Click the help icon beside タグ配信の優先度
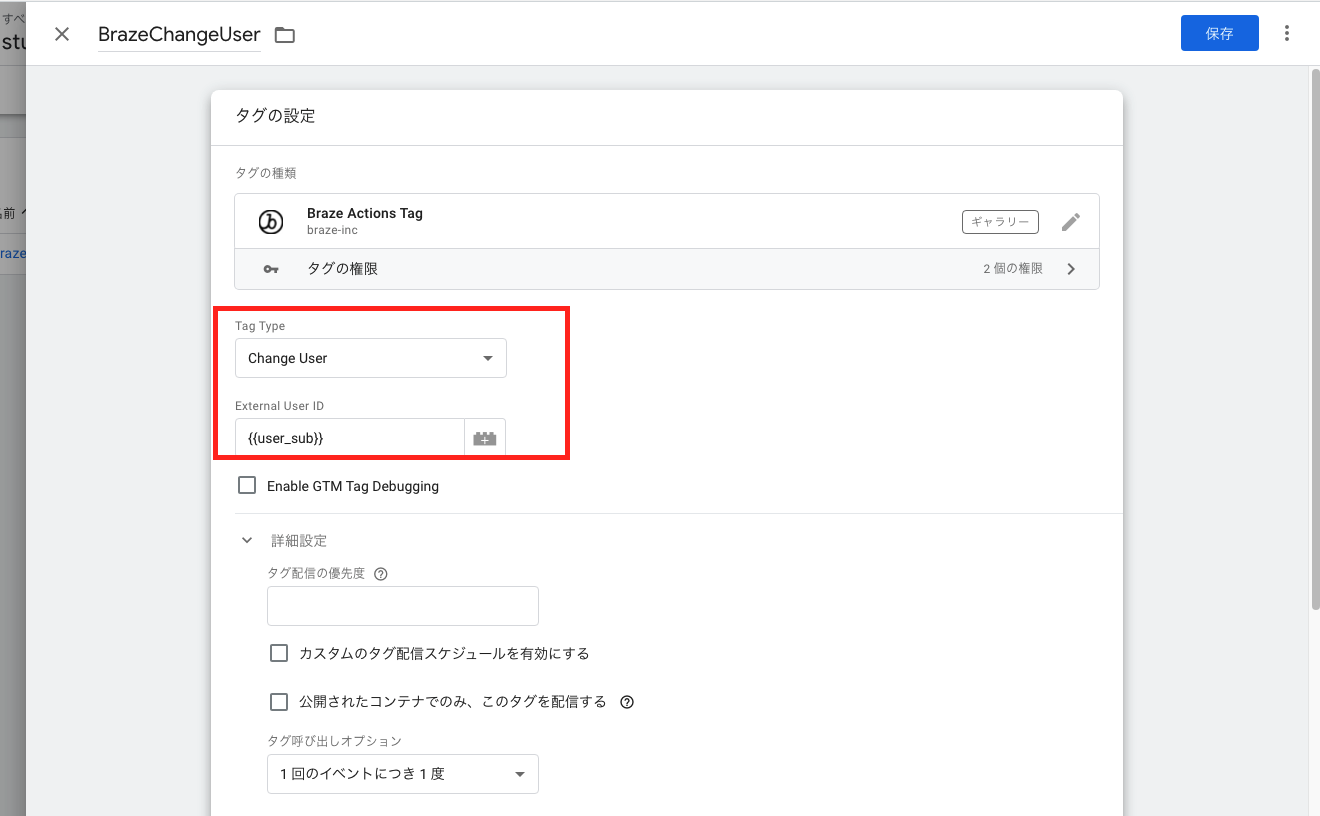Image resolution: width=1320 pixels, height=816 pixels. pyautogui.click(x=380, y=573)
